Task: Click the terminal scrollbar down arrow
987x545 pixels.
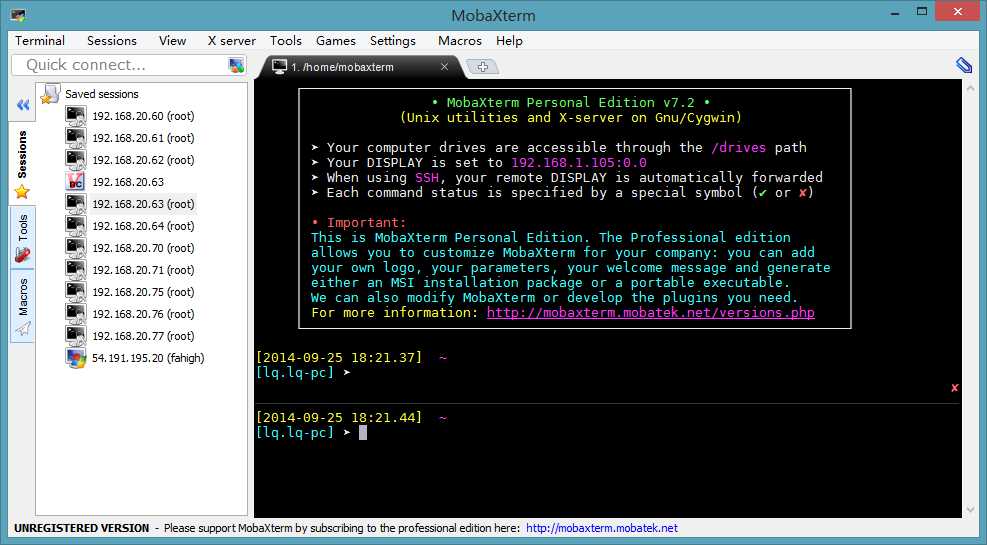Action: [x=970, y=510]
